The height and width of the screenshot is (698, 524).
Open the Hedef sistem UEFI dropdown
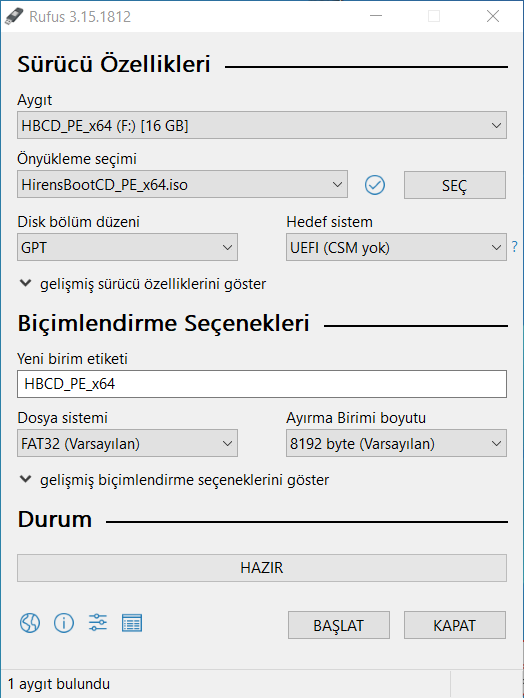pyautogui.click(x=396, y=247)
